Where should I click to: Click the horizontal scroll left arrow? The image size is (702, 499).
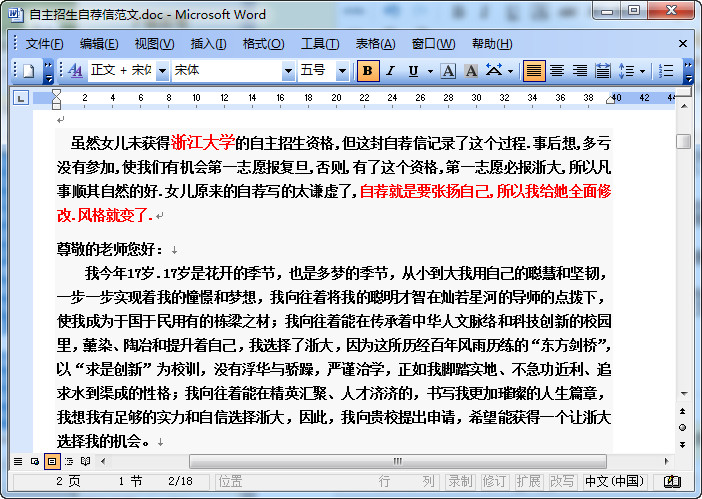click(x=103, y=461)
